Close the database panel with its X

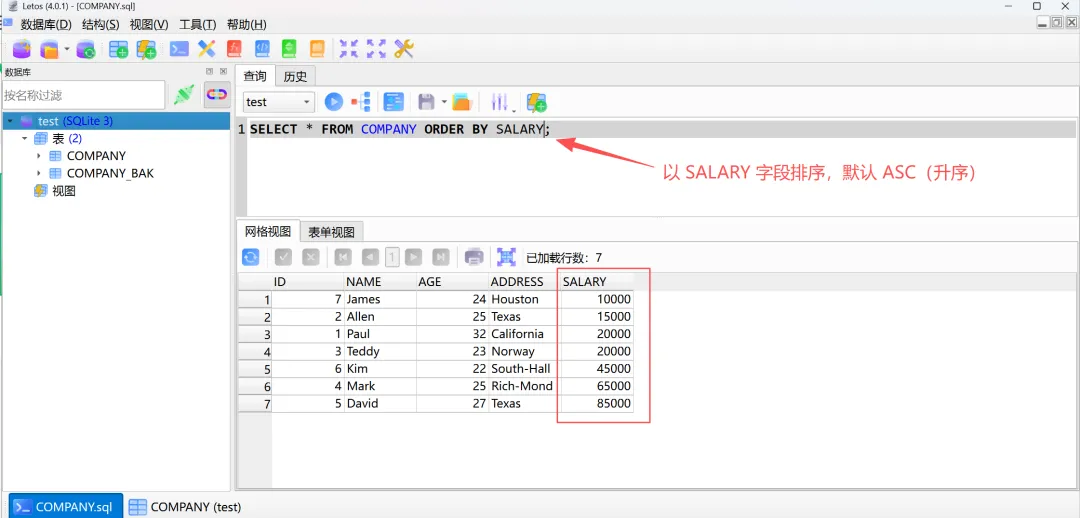coord(223,71)
